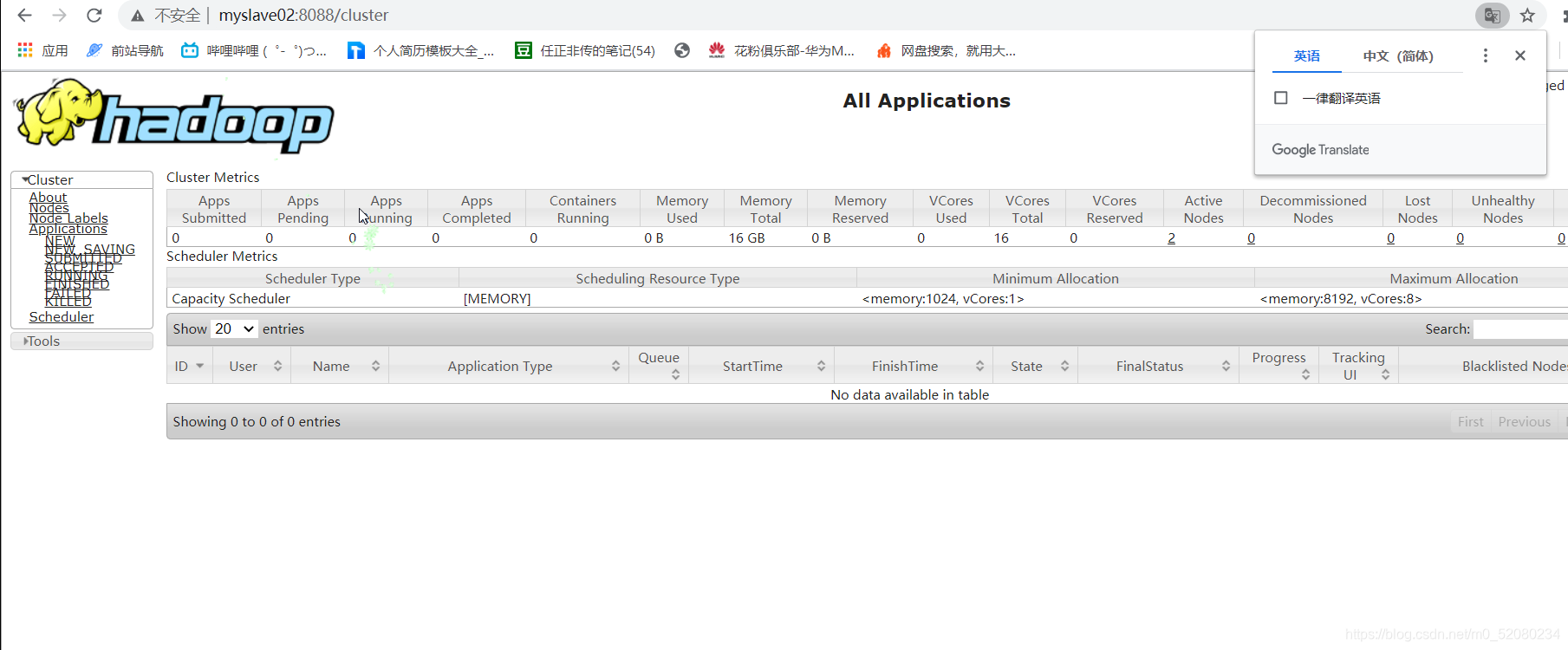The height and width of the screenshot is (650, 1568).
Task: Open the Lost Nodes count link
Action: pyautogui.click(x=1390, y=238)
